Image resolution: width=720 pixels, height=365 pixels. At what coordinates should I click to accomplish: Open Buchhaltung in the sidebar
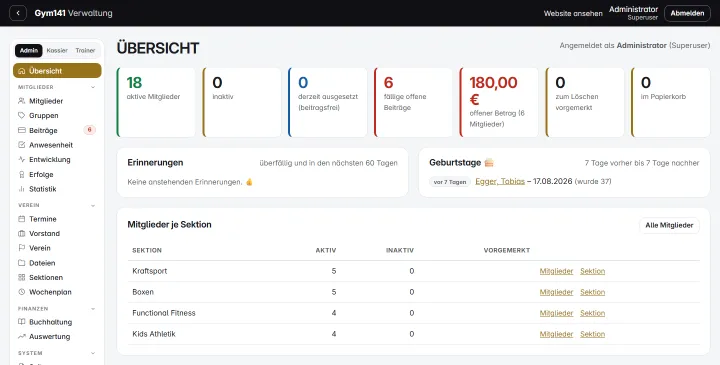[x=57, y=322]
